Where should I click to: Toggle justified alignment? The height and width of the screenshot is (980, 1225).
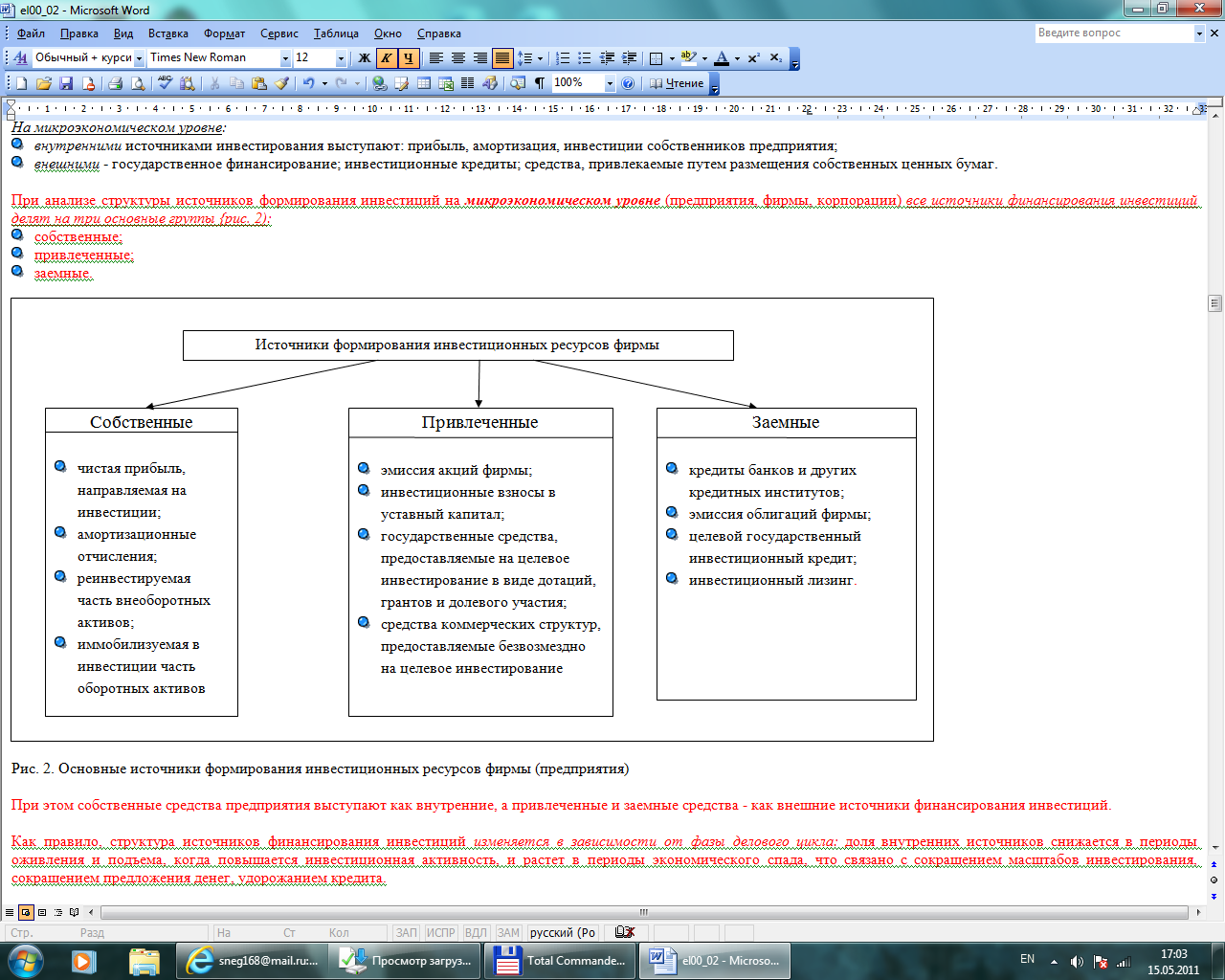click(502, 58)
